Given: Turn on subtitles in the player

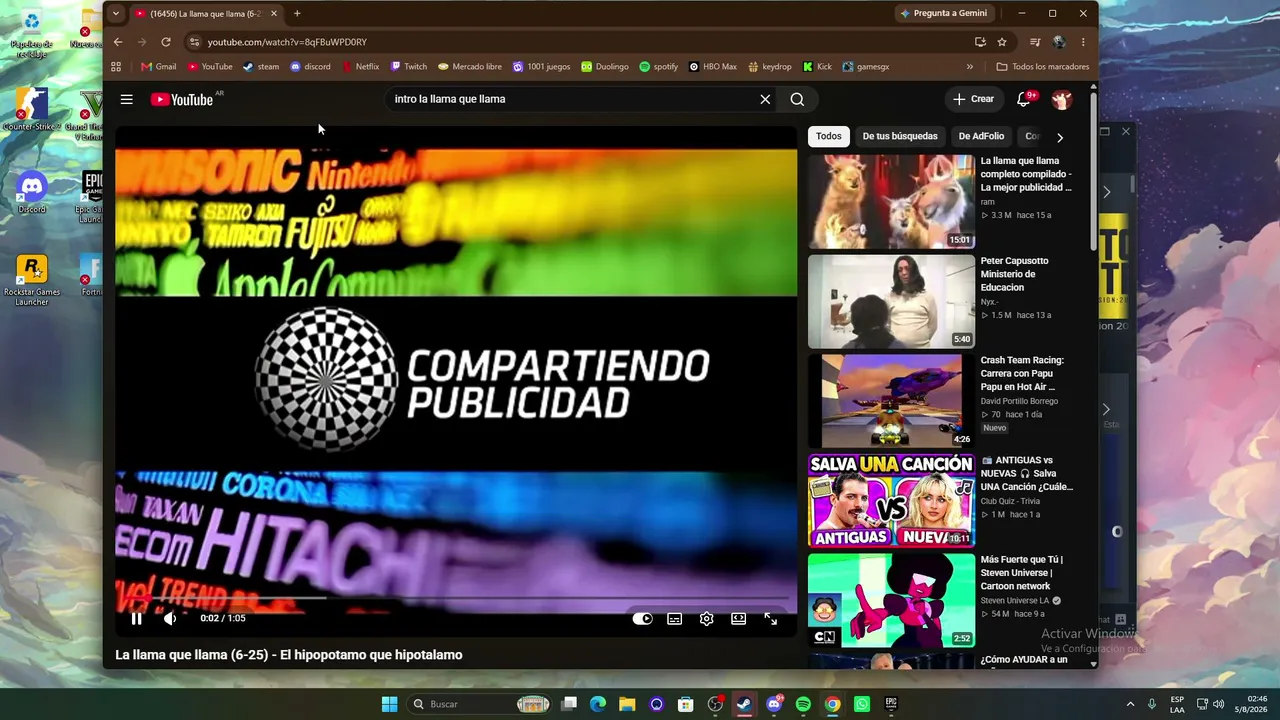Looking at the screenshot, I should point(675,618).
